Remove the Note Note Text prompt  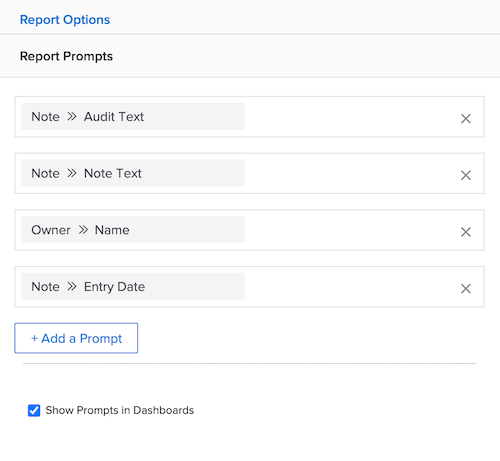(x=466, y=175)
